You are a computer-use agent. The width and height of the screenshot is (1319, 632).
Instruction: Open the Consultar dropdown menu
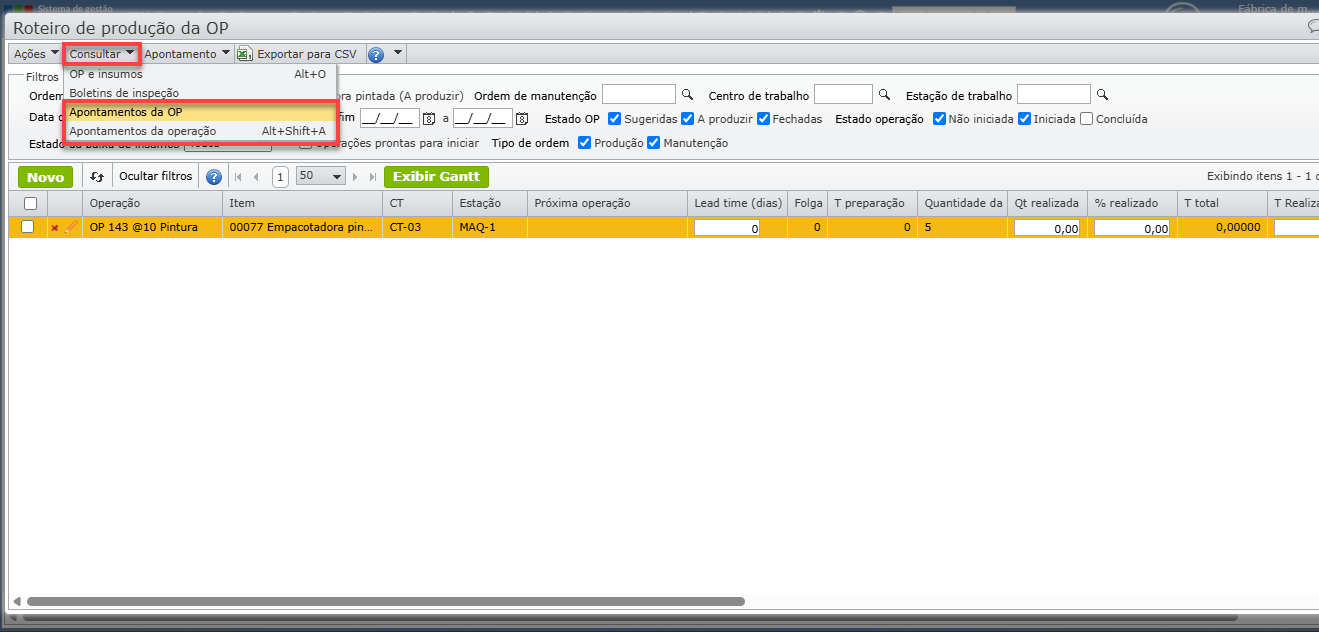pos(102,54)
